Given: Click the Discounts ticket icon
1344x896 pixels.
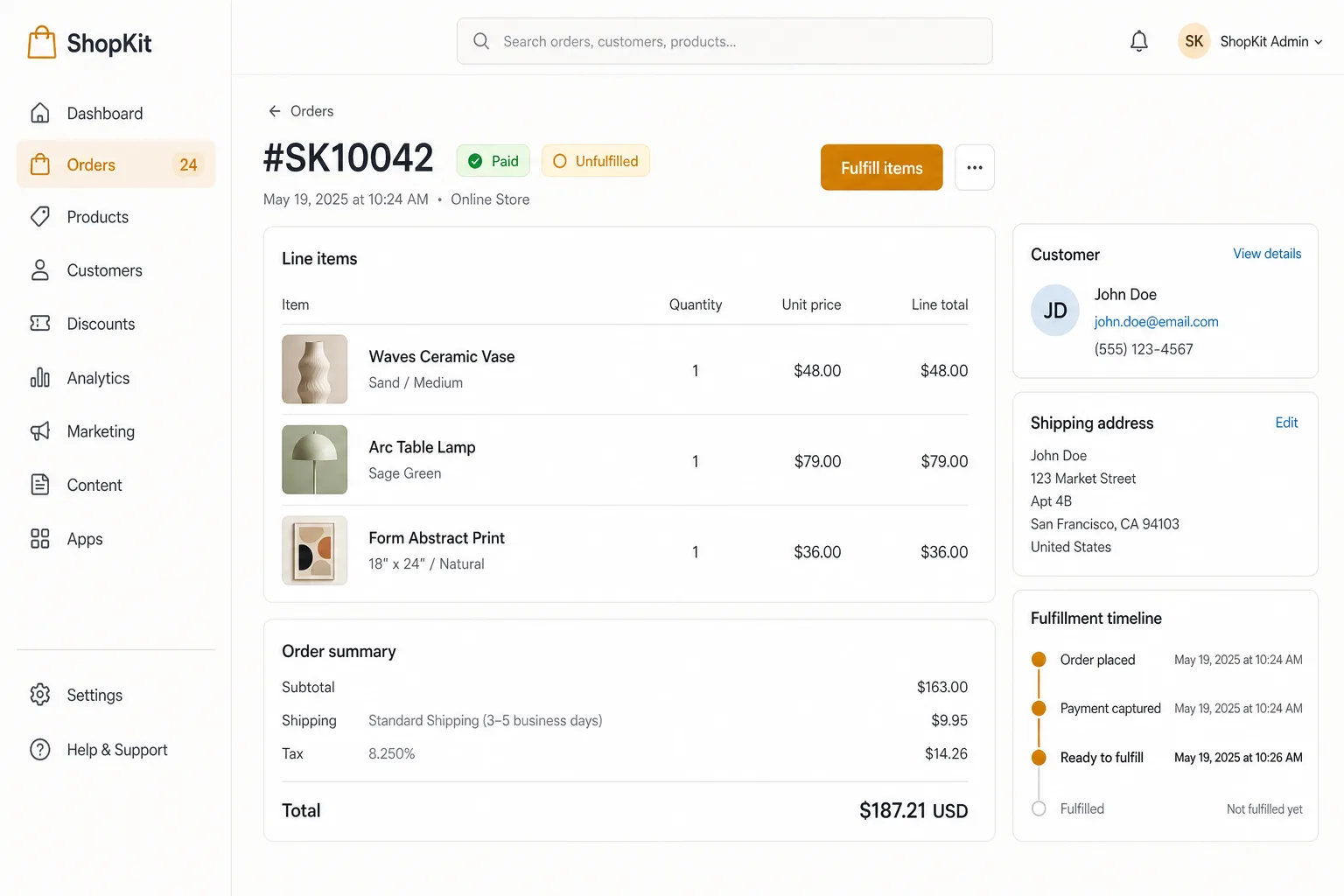Looking at the screenshot, I should (40, 324).
